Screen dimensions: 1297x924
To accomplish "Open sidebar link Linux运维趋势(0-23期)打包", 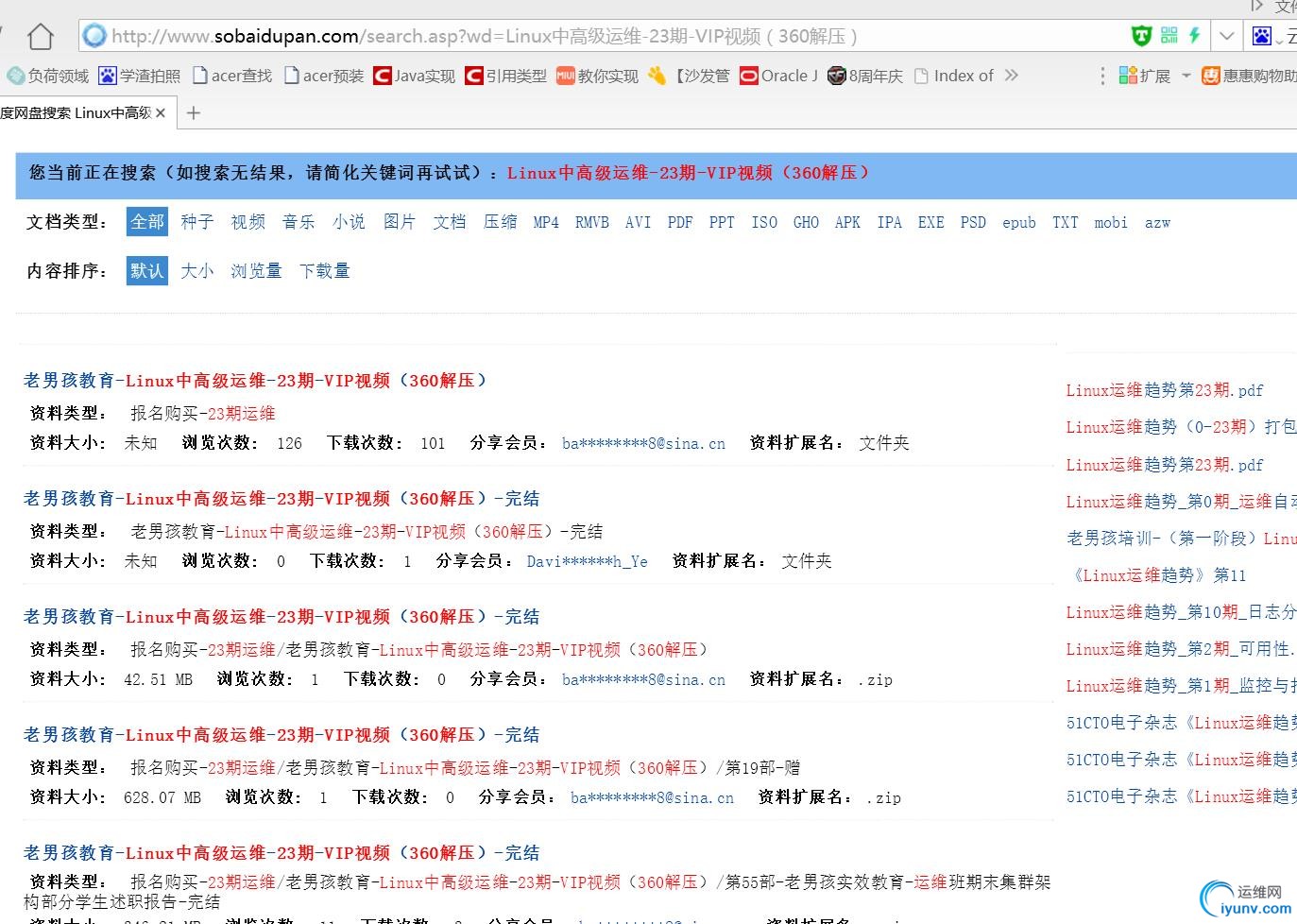I will point(1181,427).
